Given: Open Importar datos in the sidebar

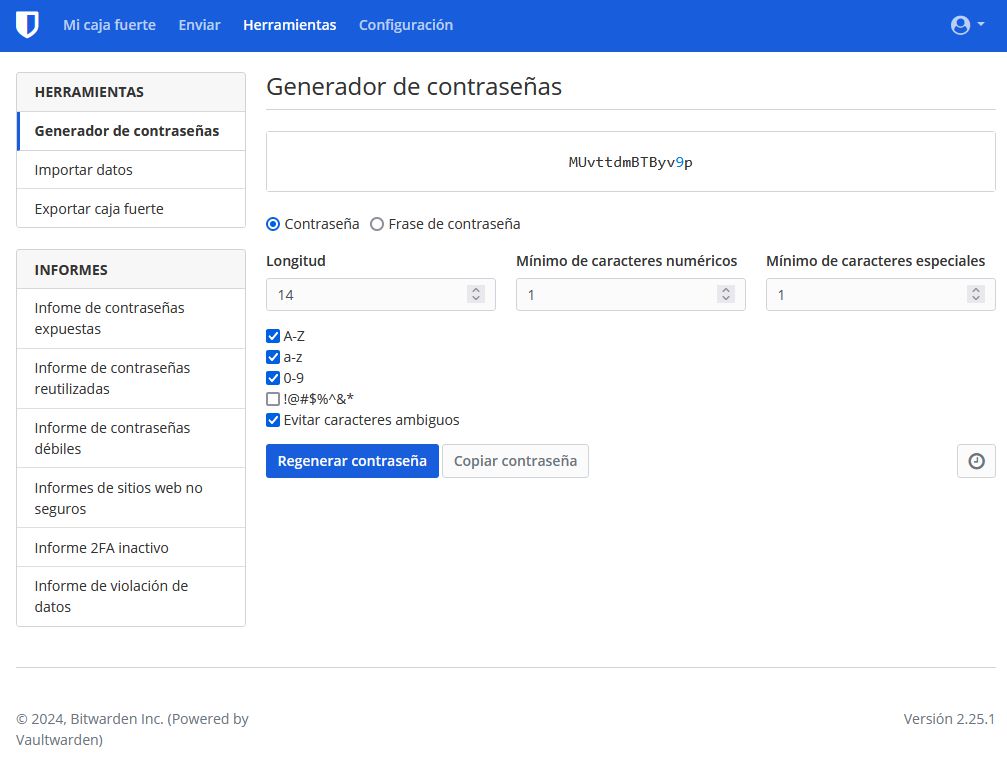Looking at the screenshot, I should 84,170.
